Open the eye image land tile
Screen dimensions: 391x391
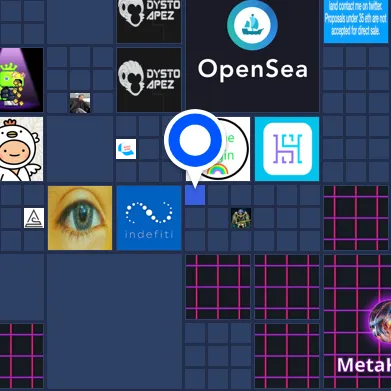80,218
